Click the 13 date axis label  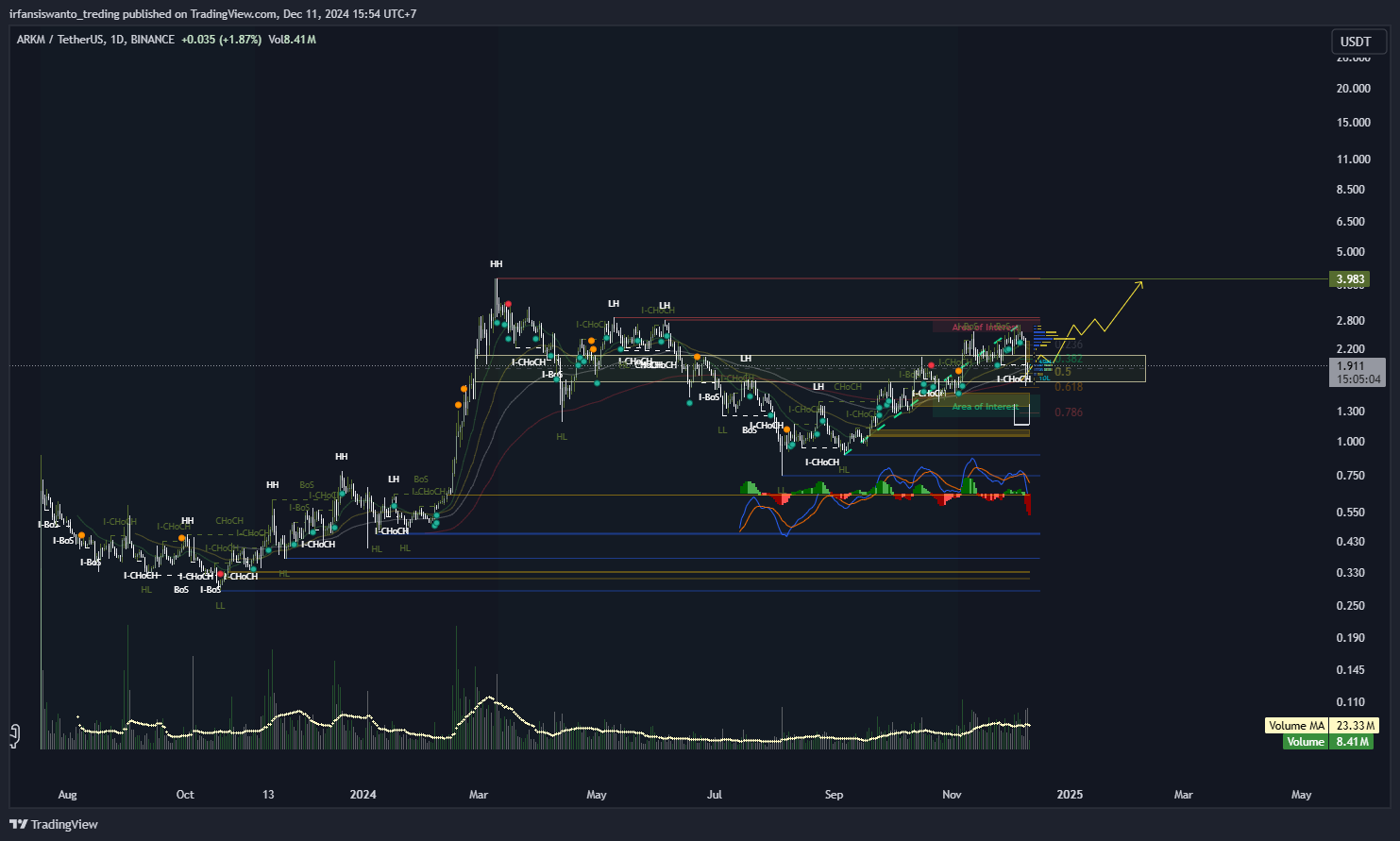pos(268,794)
